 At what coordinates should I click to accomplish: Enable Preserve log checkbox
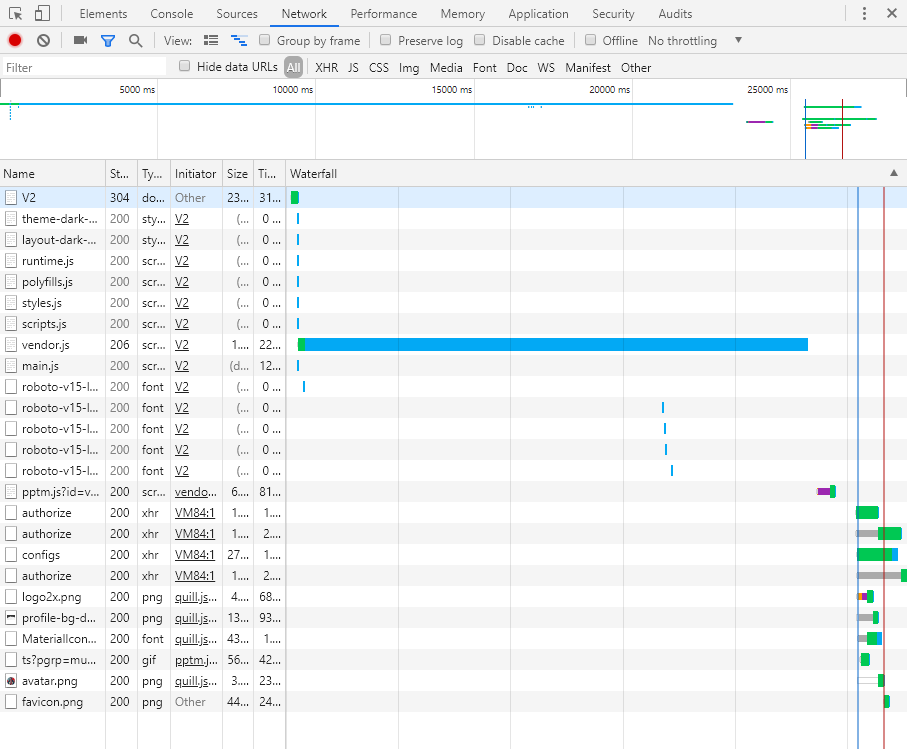click(x=385, y=40)
